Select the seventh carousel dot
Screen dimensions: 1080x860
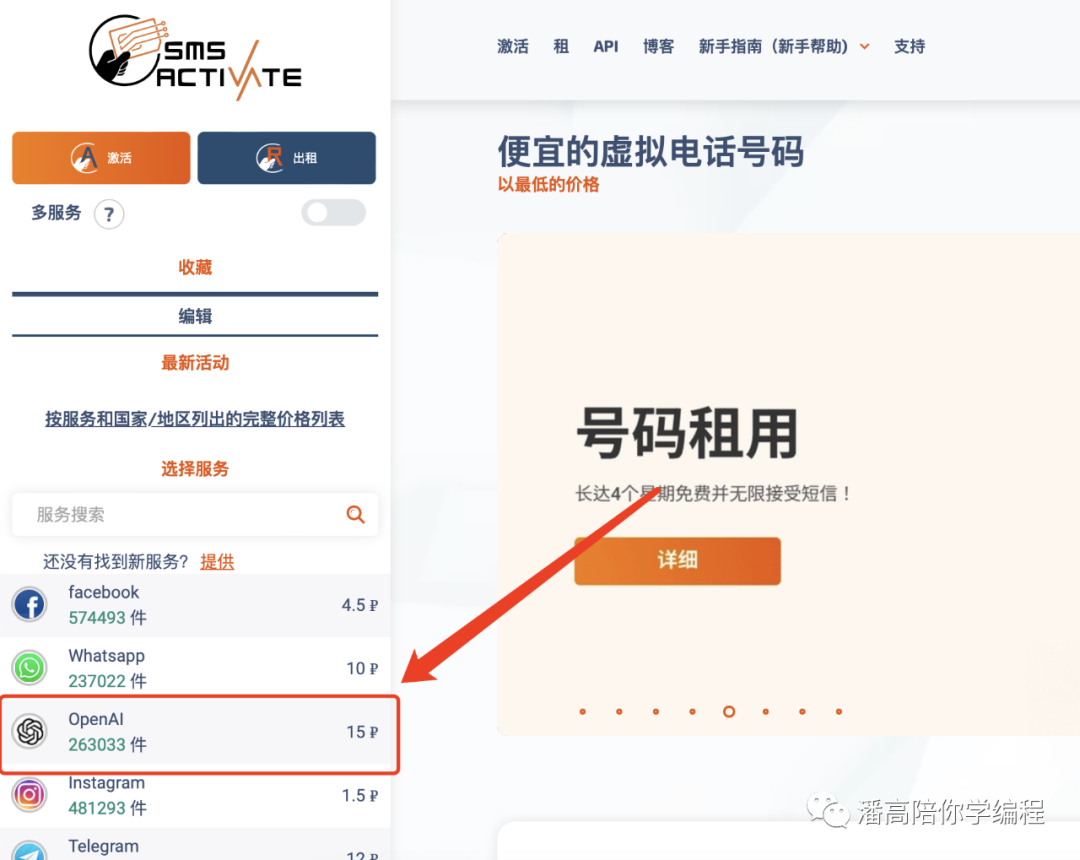802,711
